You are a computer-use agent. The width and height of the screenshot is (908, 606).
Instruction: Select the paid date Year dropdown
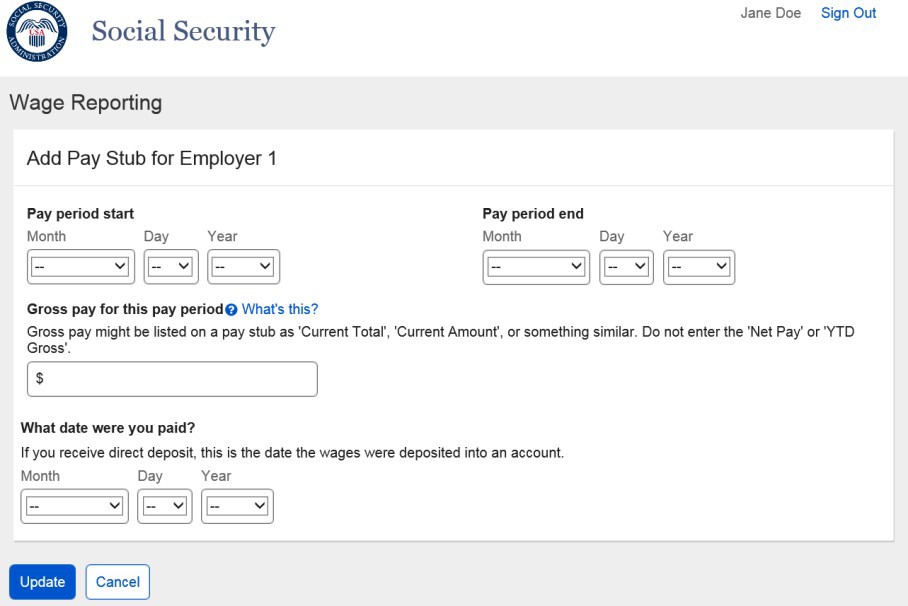point(237,506)
